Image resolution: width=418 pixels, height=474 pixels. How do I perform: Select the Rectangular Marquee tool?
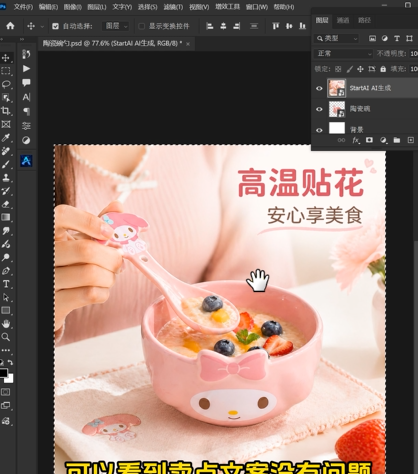tap(6, 71)
